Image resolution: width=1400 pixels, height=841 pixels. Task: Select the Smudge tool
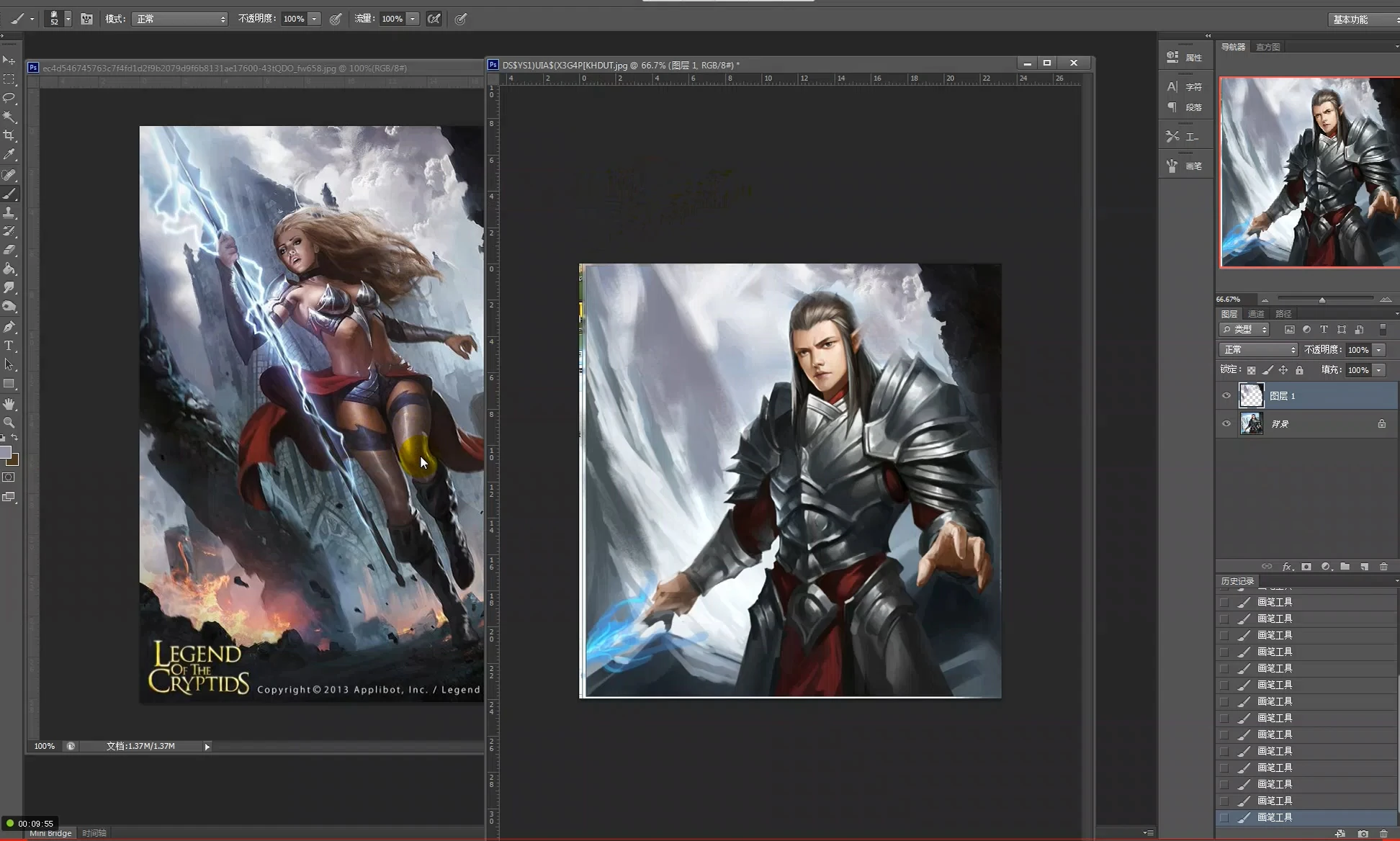pyautogui.click(x=9, y=287)
